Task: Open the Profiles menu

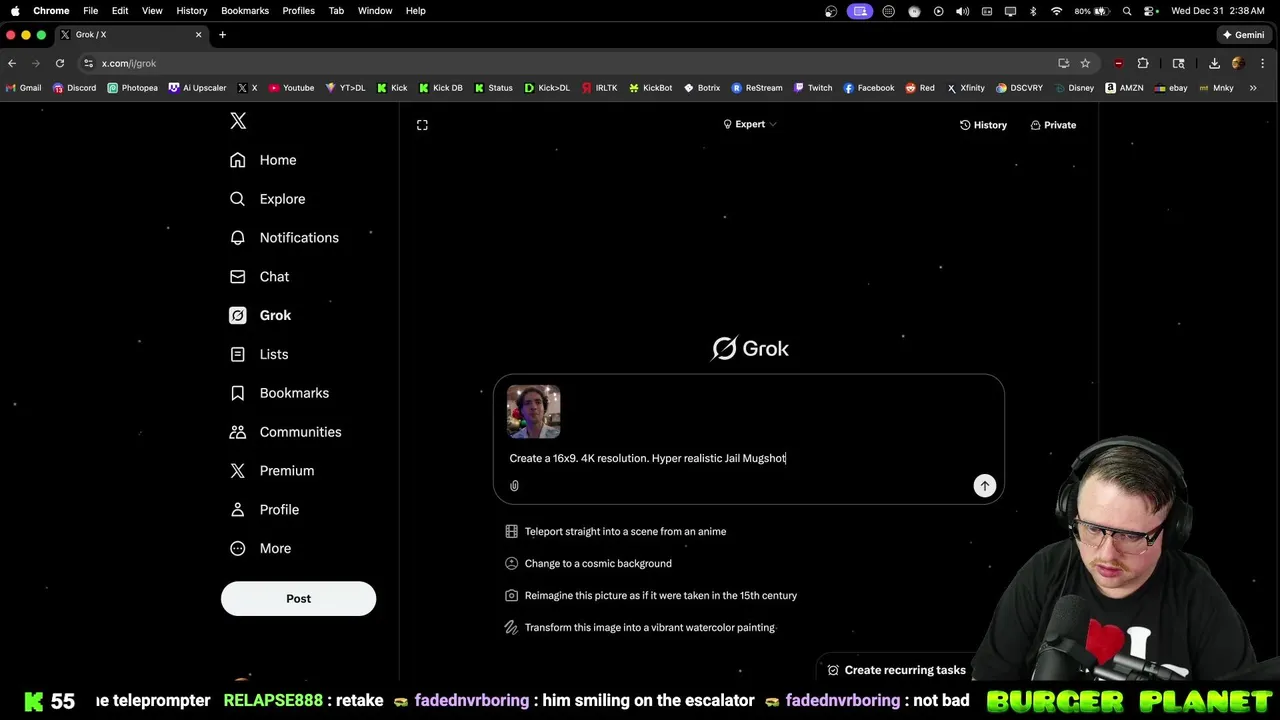Action: pos(298,11)
